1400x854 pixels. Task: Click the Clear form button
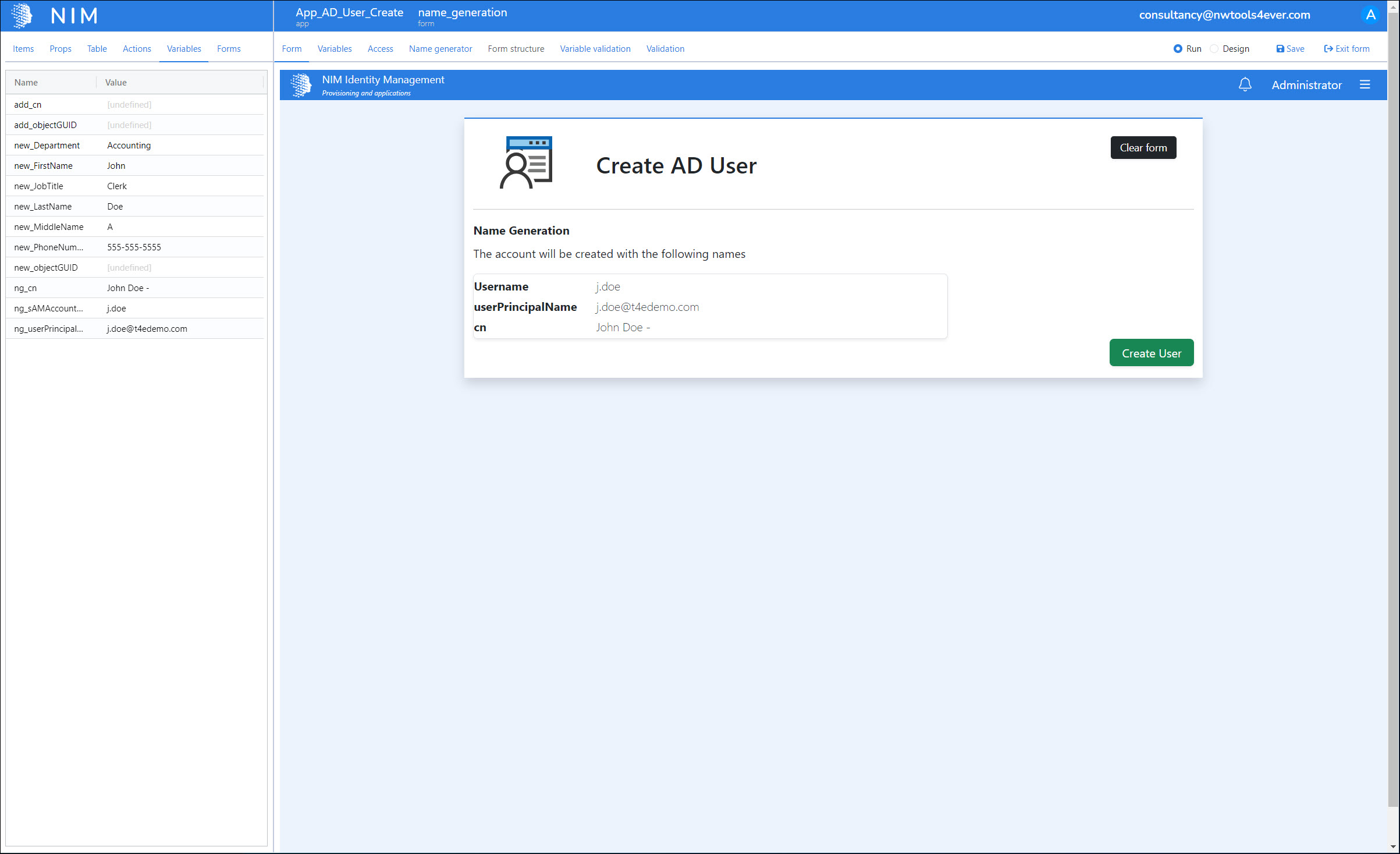(1143, 148)
